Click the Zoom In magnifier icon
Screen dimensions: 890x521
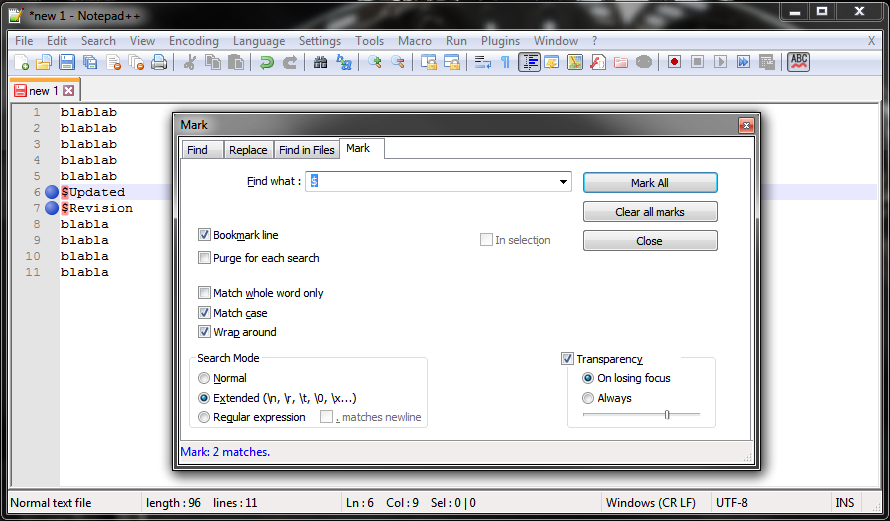pyautogui.click(x=374, y=62)
